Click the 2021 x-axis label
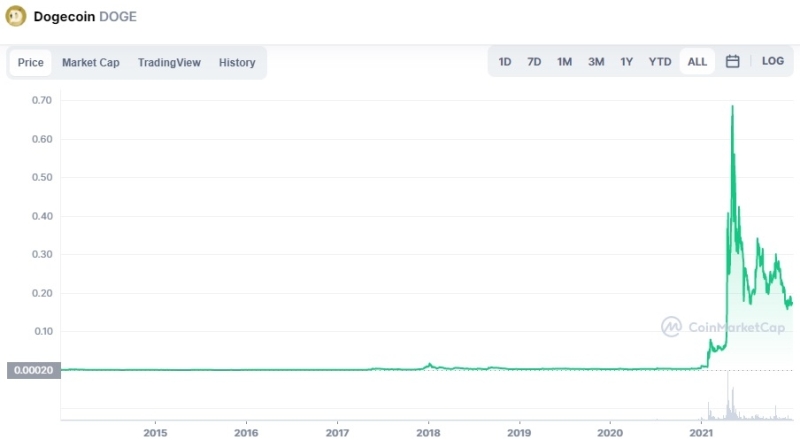This screenshot has width=800, height=440. [701, 433]
